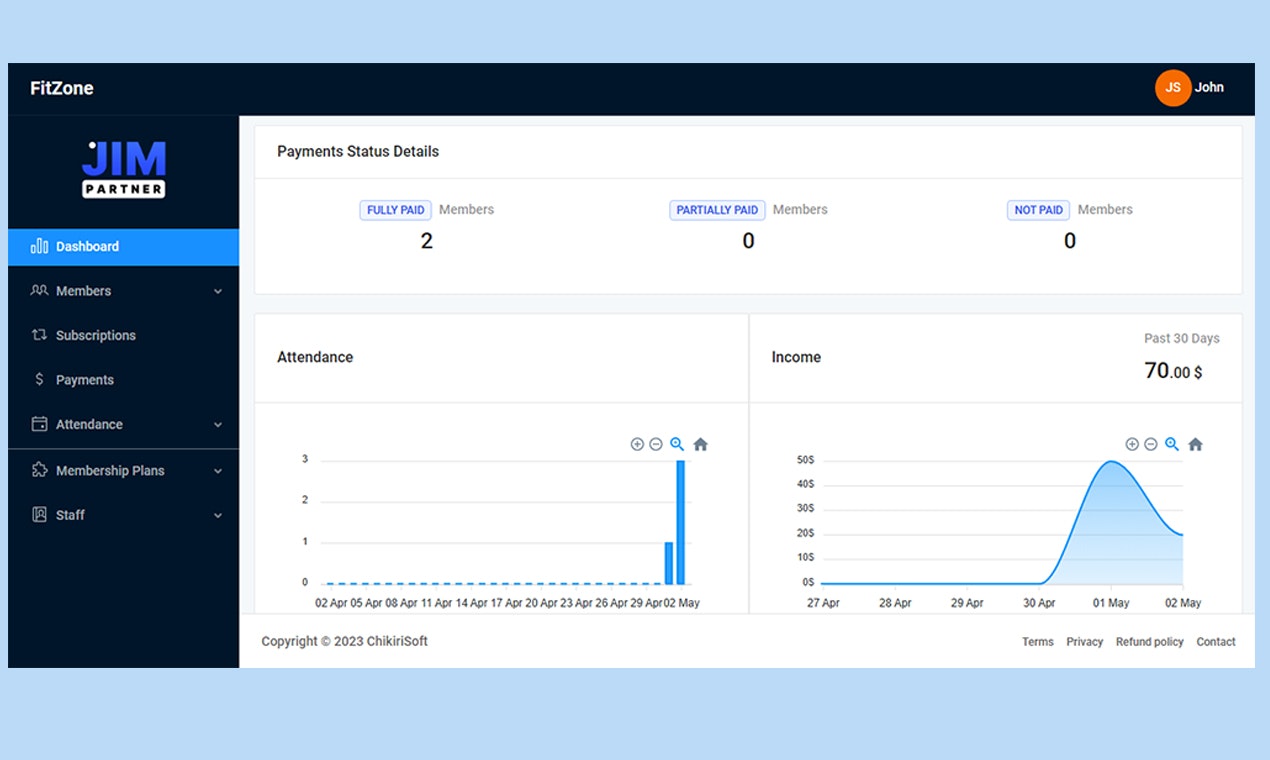
Task: Open the Terms footer link
Action: coord(1038,642)
